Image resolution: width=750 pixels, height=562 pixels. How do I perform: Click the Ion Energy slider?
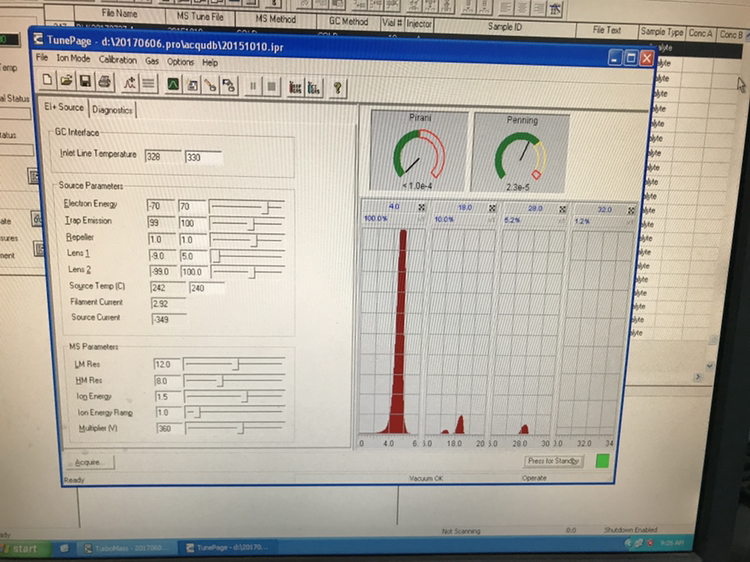pos(235,397)
